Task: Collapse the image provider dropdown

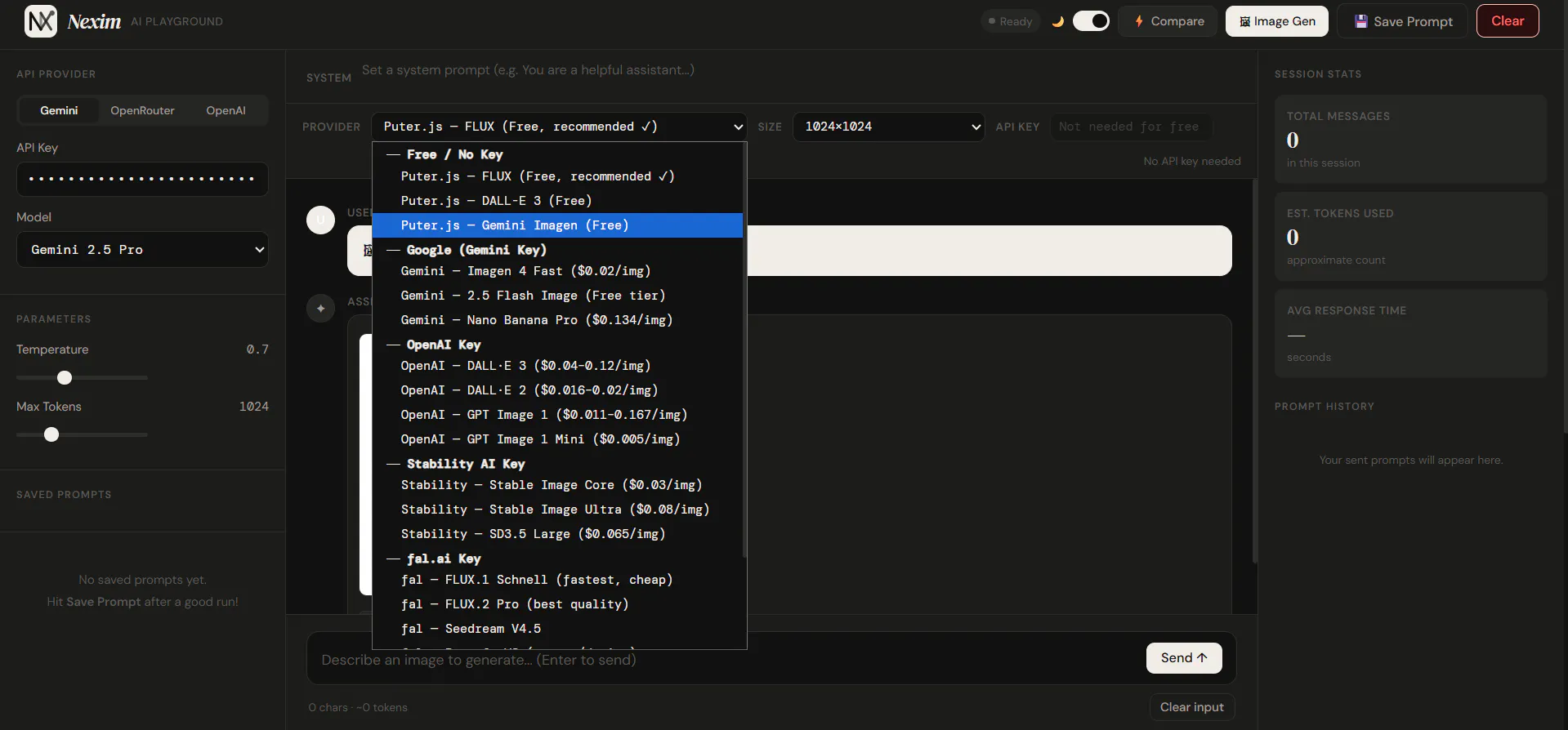Action: [x=559, y=127]
